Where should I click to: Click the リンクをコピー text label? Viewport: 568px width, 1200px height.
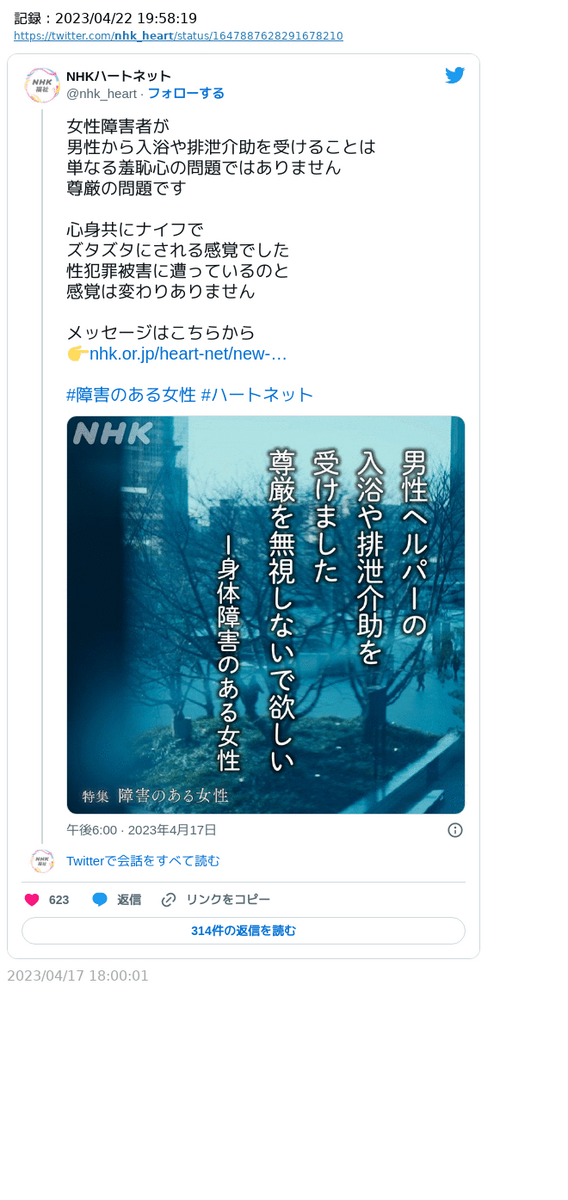pos(228,900)
